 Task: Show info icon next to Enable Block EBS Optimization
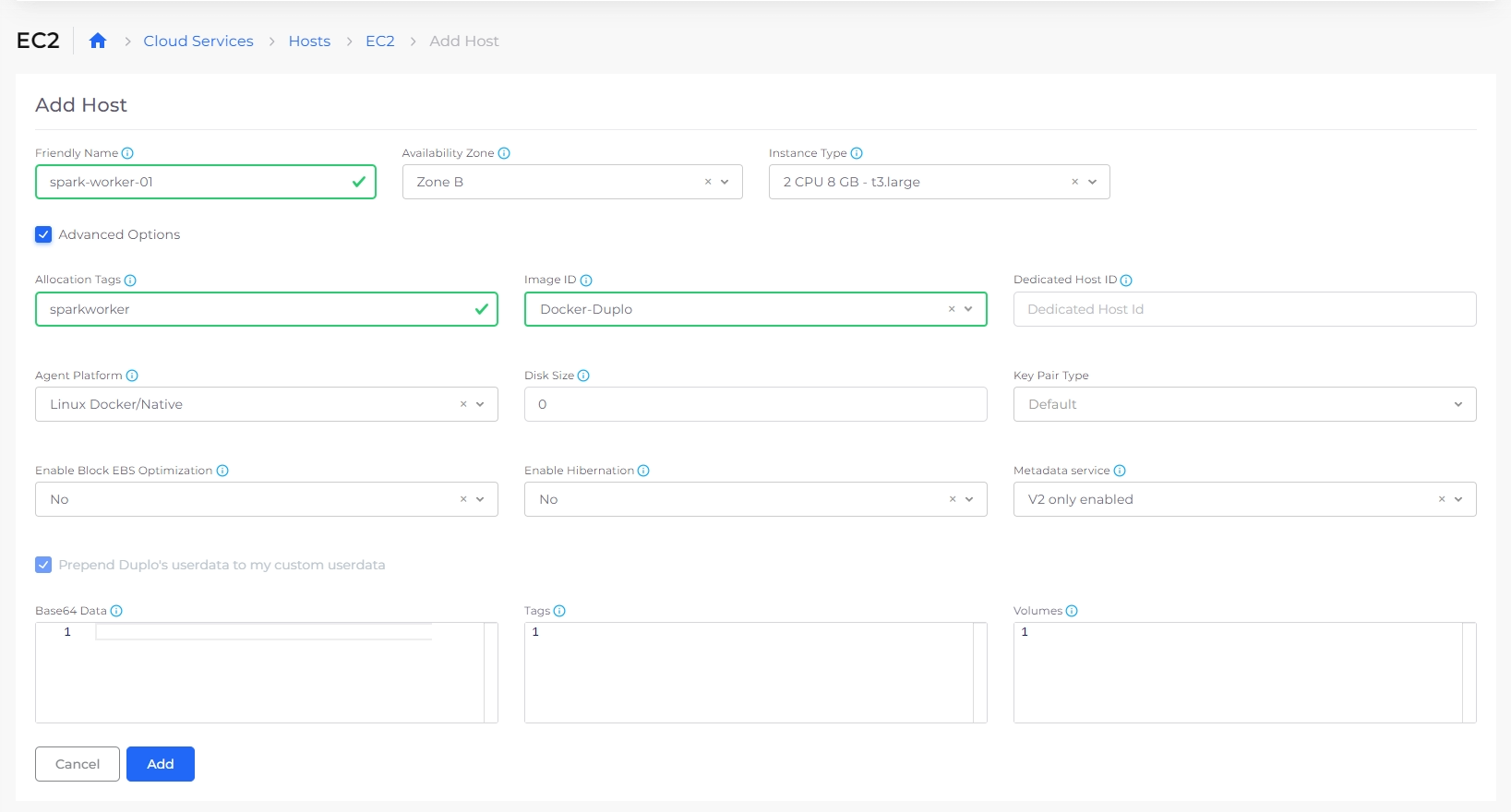[x=222, y=471]
